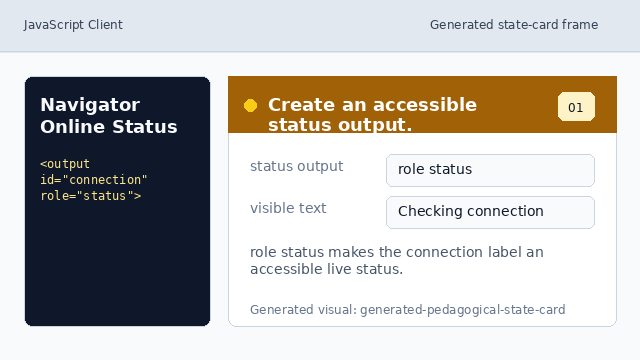
Task: Click the 01 step badge
Action: tap(576, 107)
